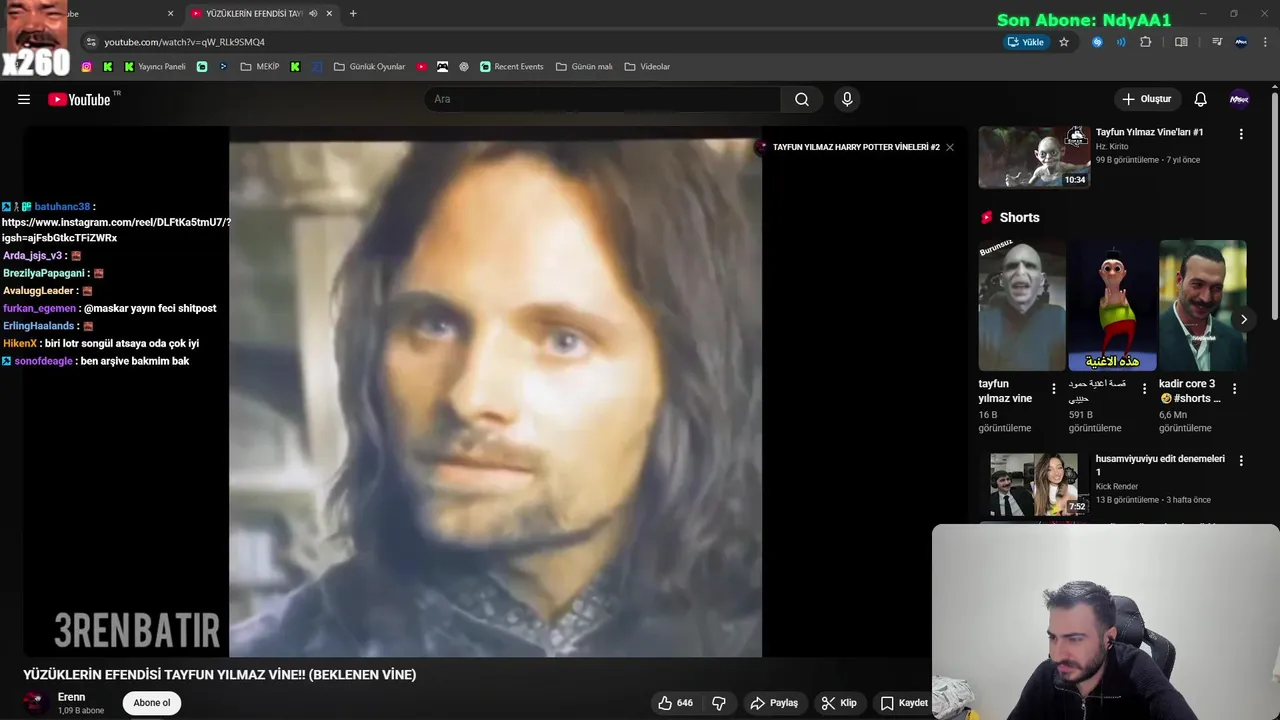Go to YouTube home via logo

(x=79, y=99)
